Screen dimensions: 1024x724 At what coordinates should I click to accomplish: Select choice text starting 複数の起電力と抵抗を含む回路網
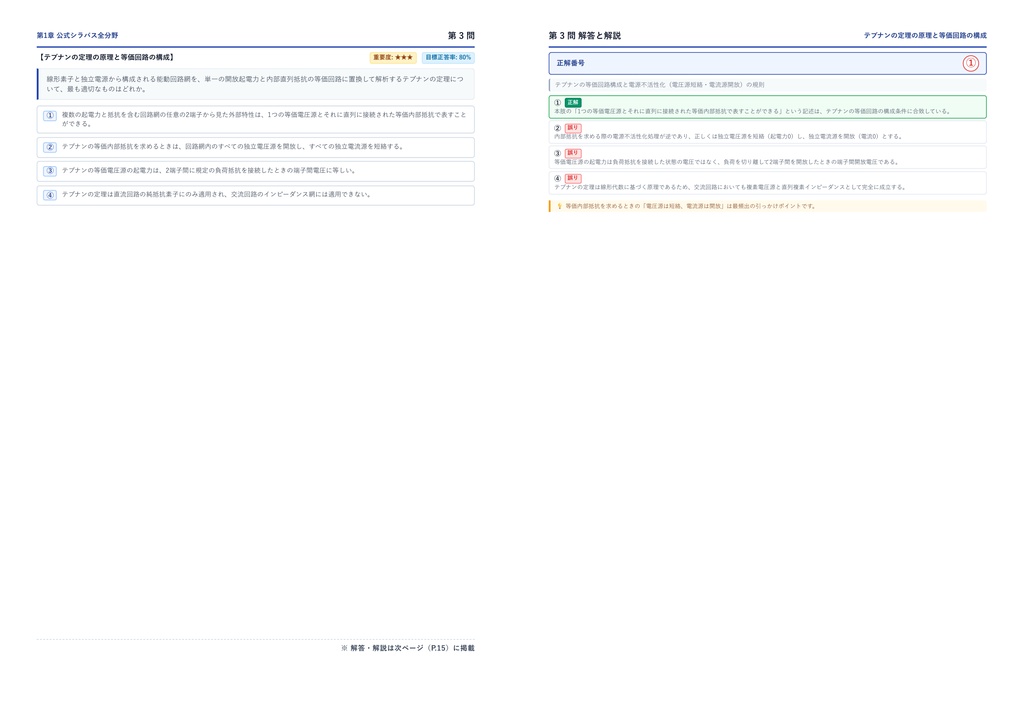pyautogui.click(x=264, y=119)
